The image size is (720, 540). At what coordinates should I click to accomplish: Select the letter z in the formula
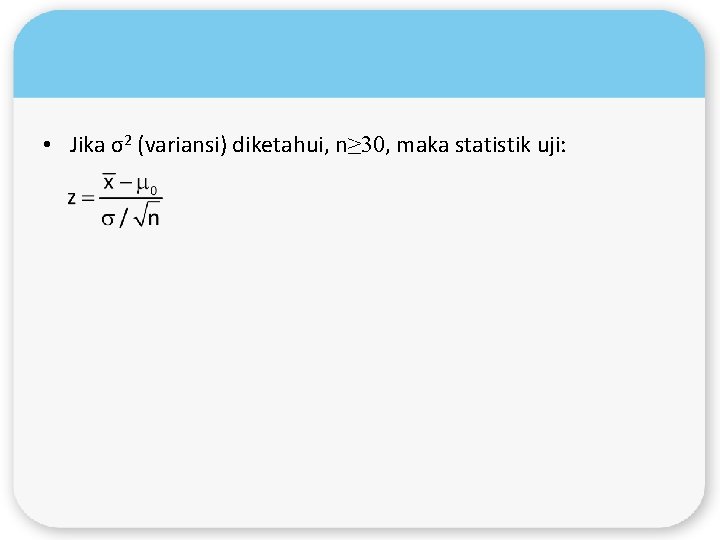coord(71,198)
